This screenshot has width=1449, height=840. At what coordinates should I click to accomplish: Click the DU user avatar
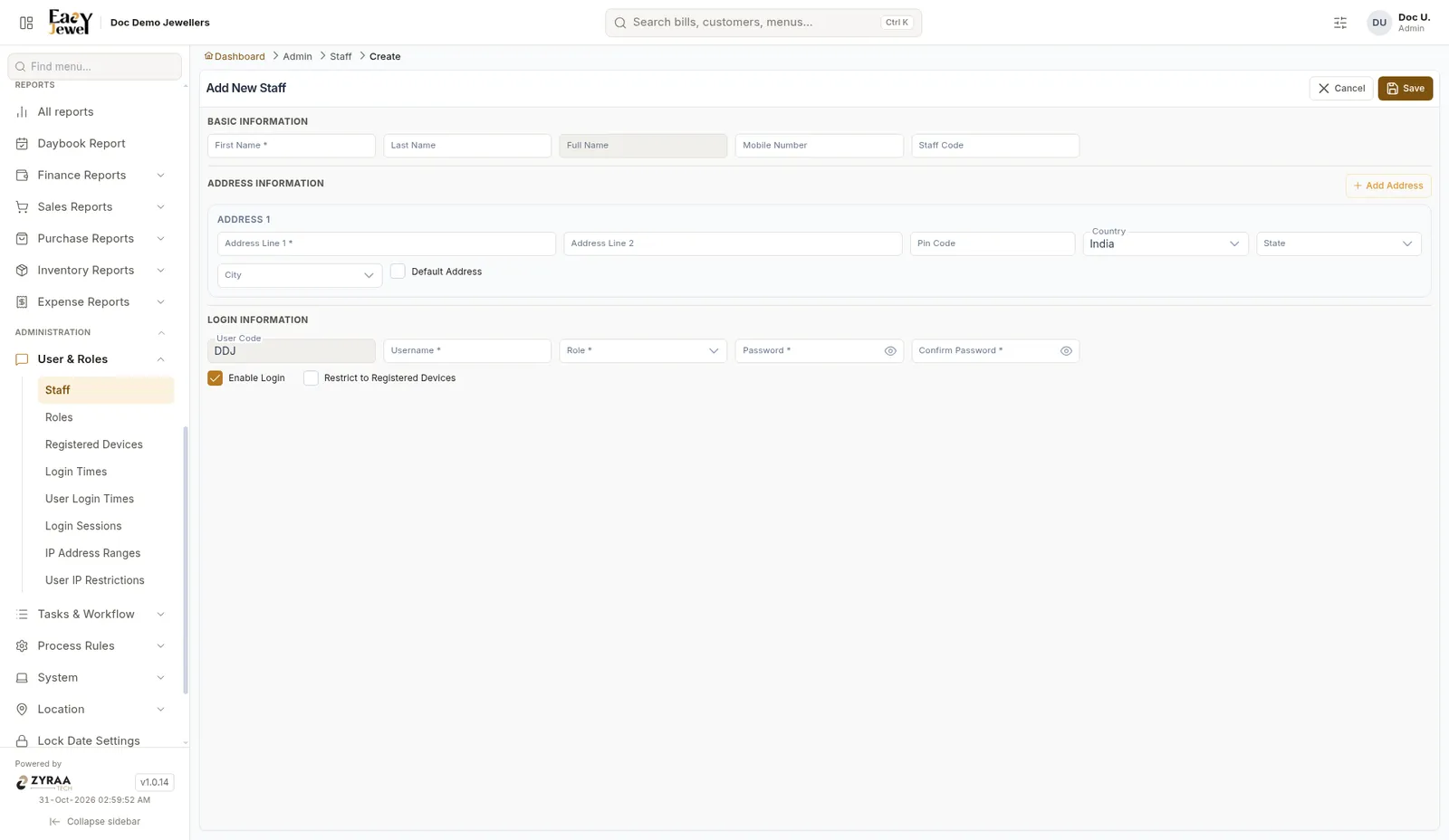click(x=1379, y=23)
